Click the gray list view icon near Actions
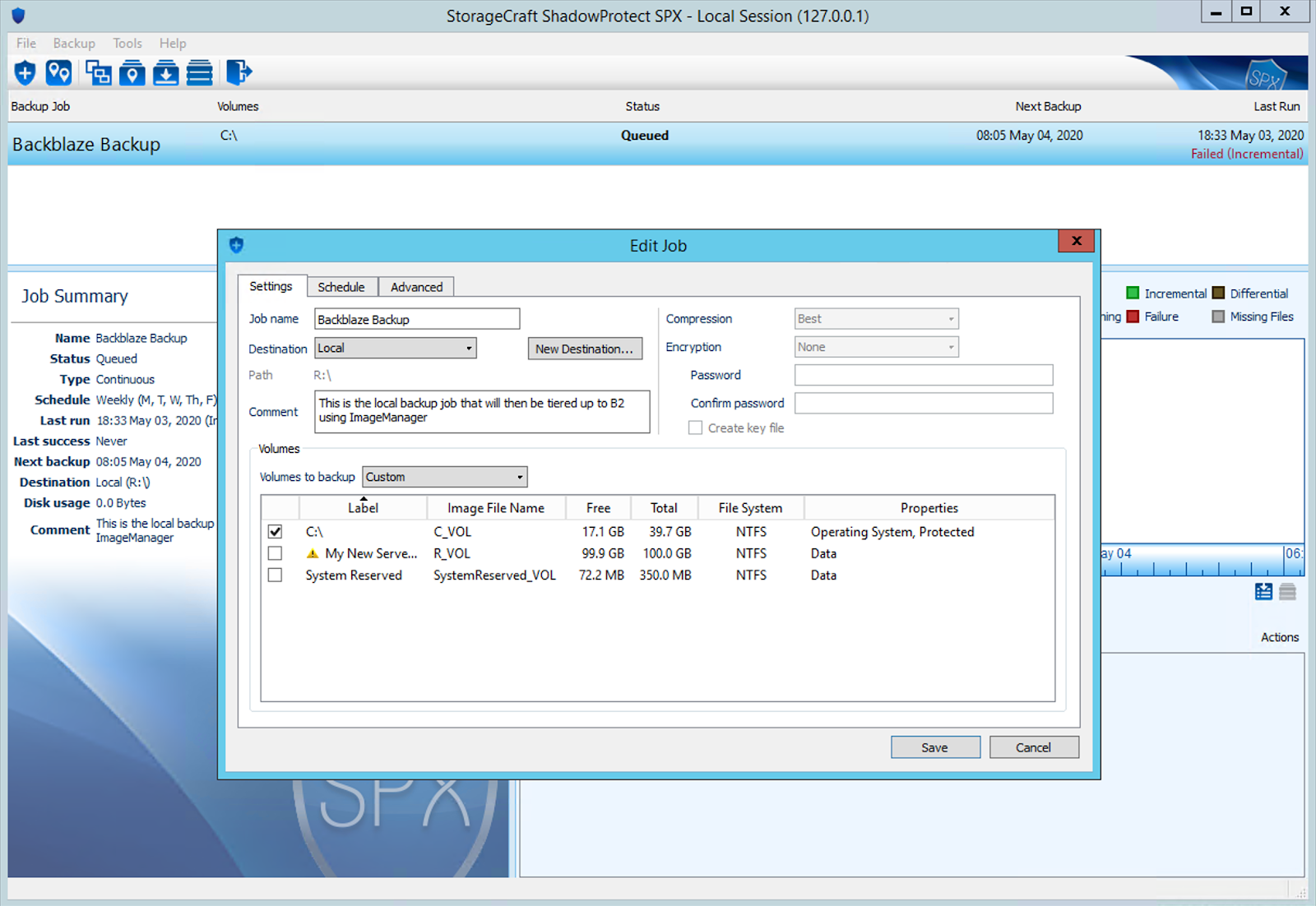 (1288, 591)
